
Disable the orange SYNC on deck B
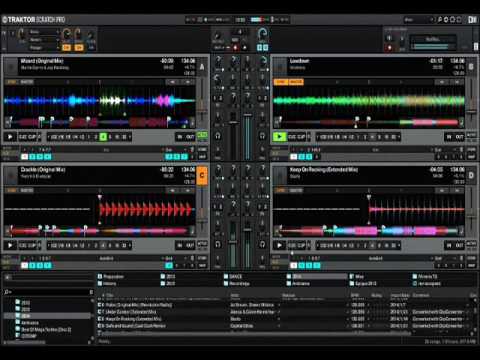point(280,82)
